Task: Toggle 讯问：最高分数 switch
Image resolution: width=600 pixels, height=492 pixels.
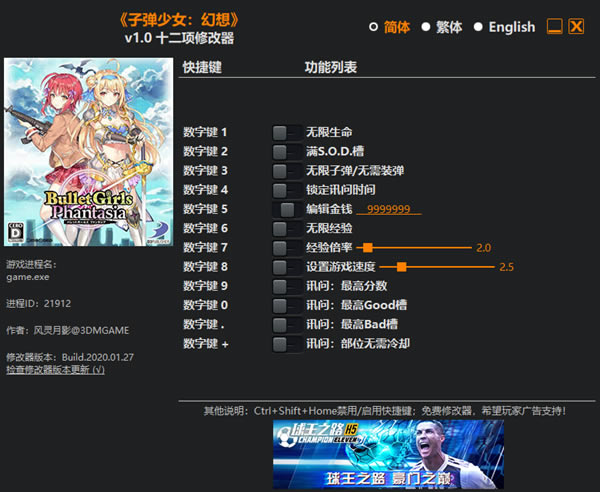Action: [286, 286]
